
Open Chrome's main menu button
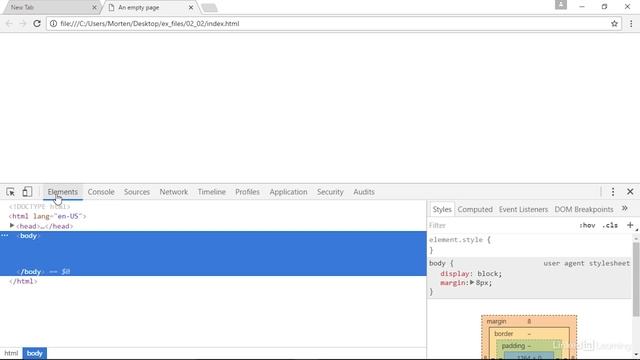[631, 24]
